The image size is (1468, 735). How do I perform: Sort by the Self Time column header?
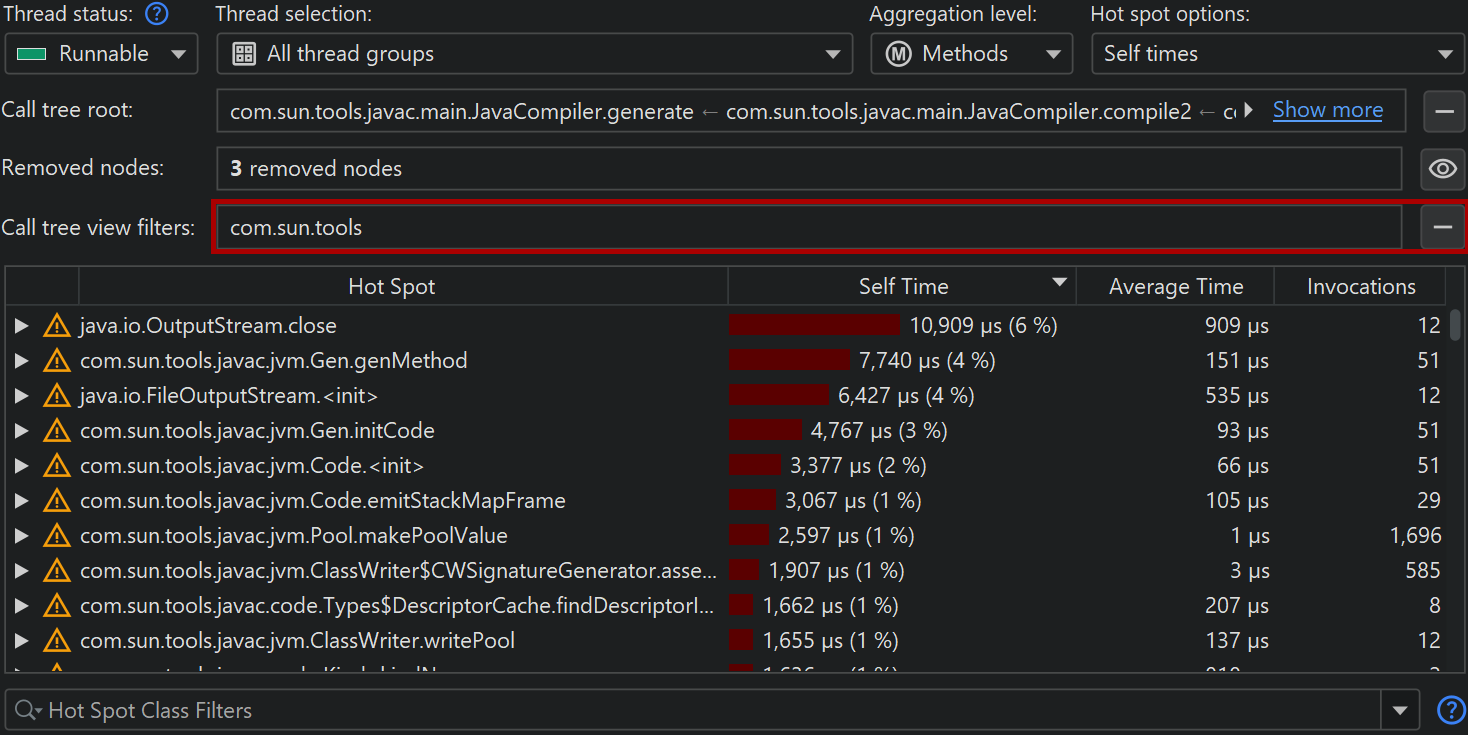point(902,287)
